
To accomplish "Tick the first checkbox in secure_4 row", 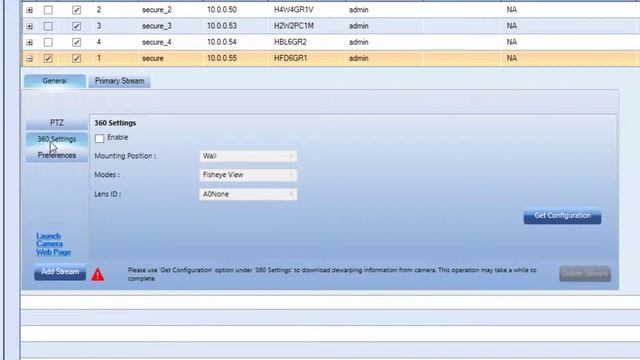I will 48,42.
